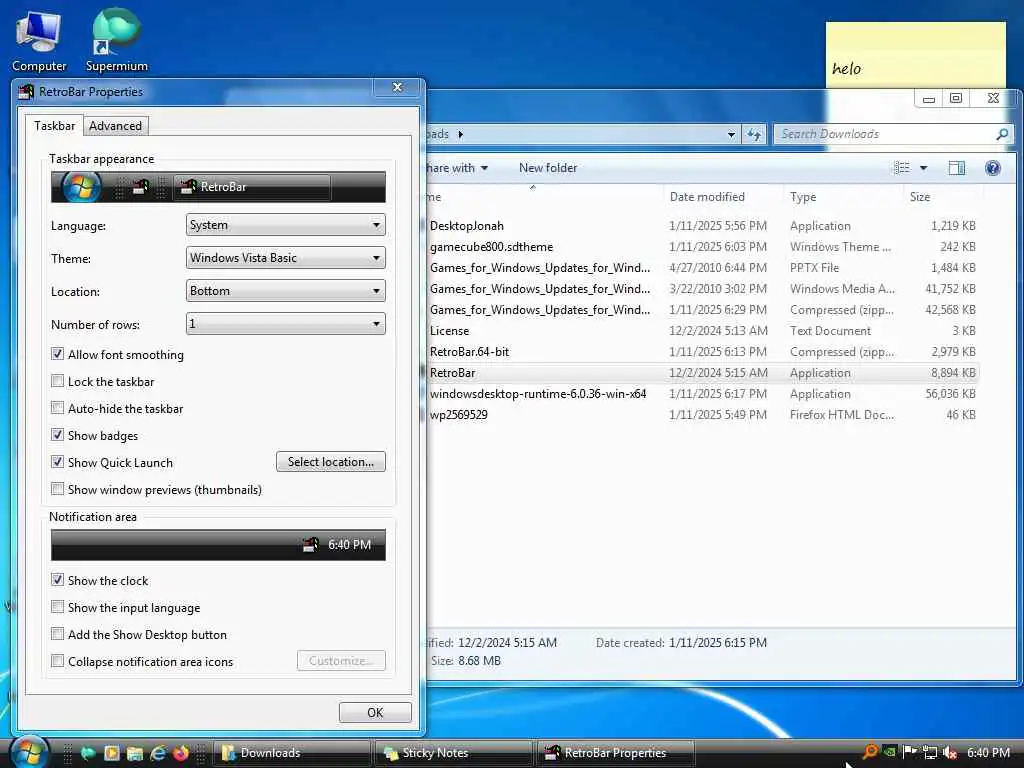Expand the Share with menu in Downloads
This screenshot has width=1024, height=768.
[457, 168]
